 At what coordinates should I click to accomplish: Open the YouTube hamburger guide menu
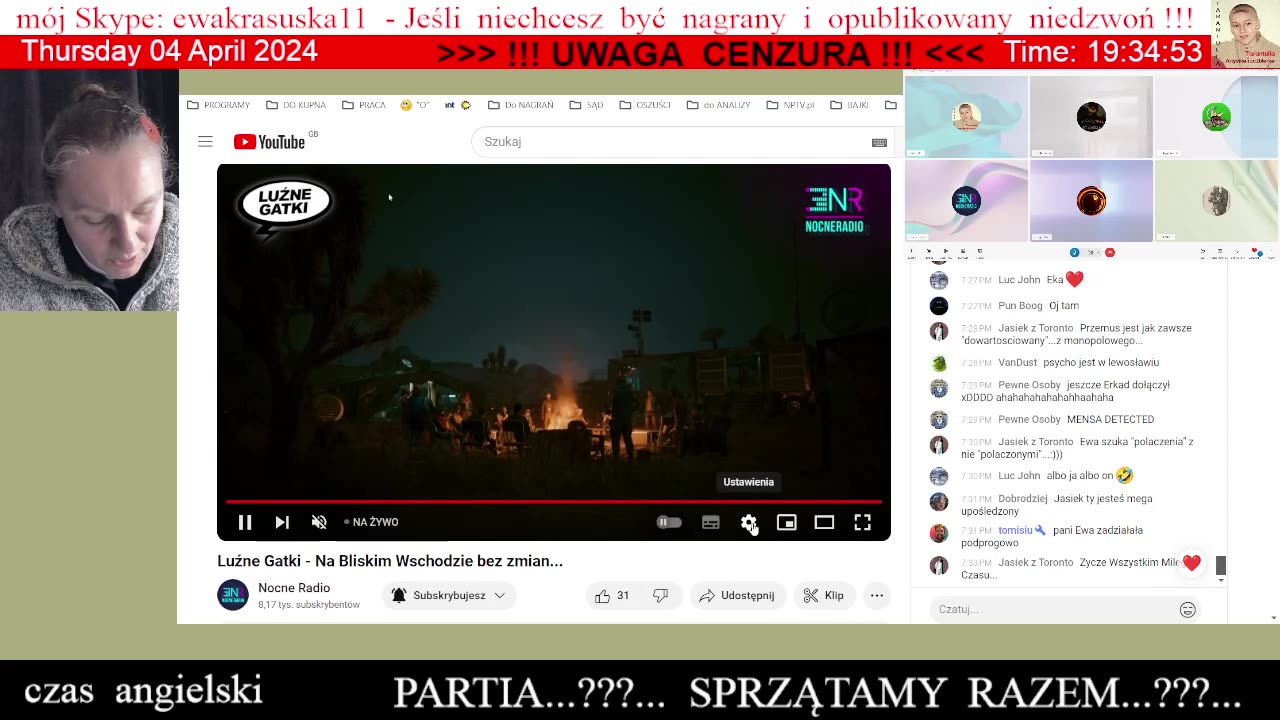pos(205,142)
